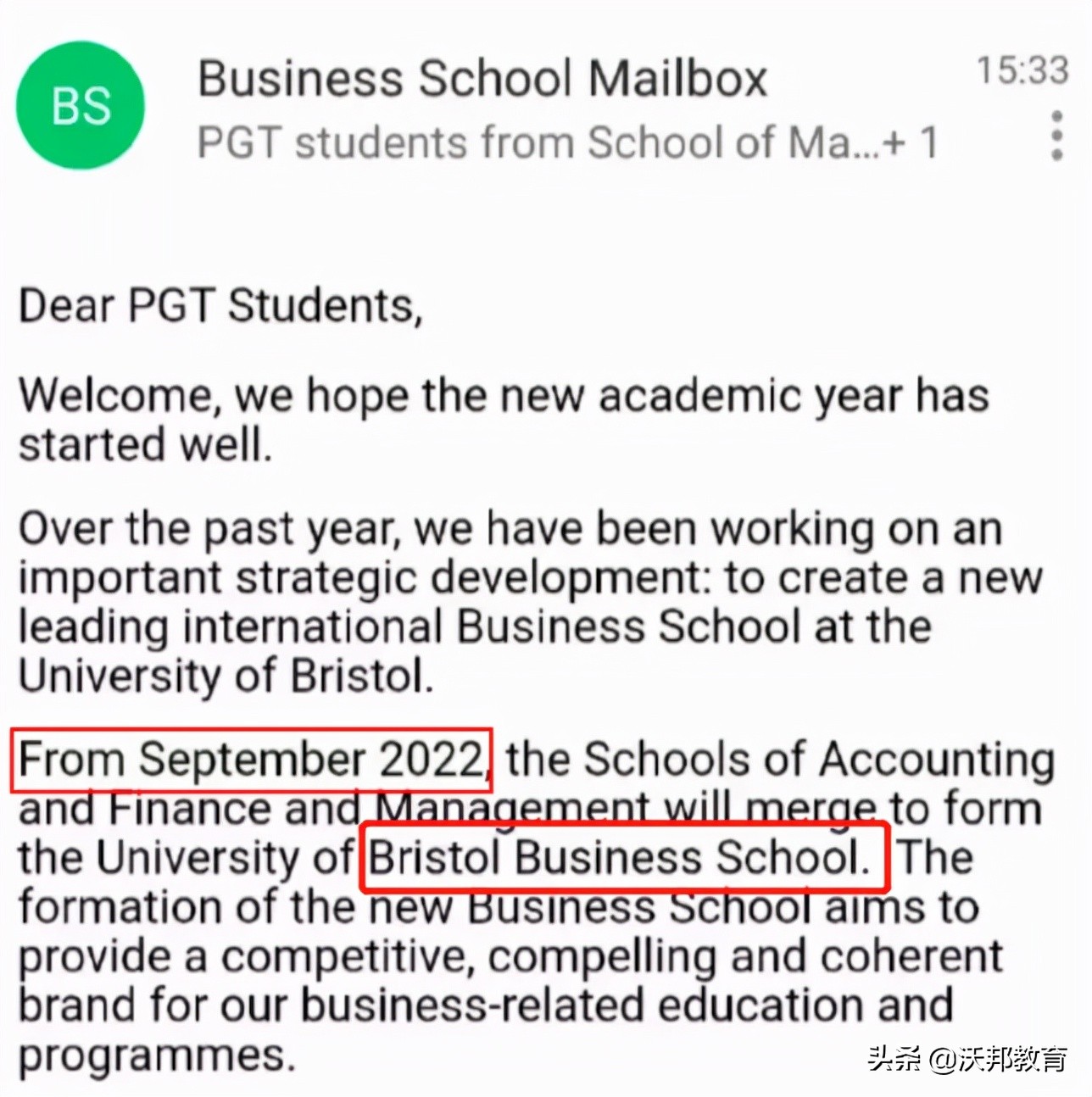Click the red-boxed From September 2022 text
The width and height of the screenshot is (1092, 1097).
[251, 759]
